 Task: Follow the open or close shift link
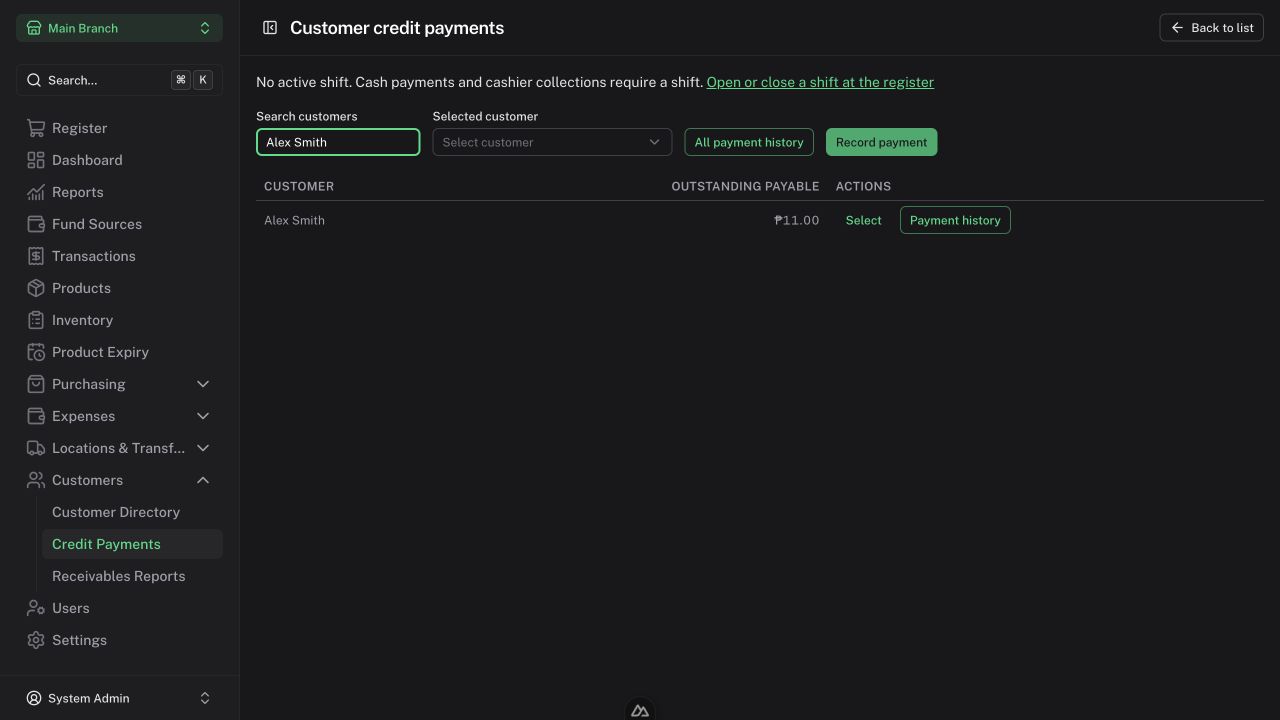pos(820,82)
